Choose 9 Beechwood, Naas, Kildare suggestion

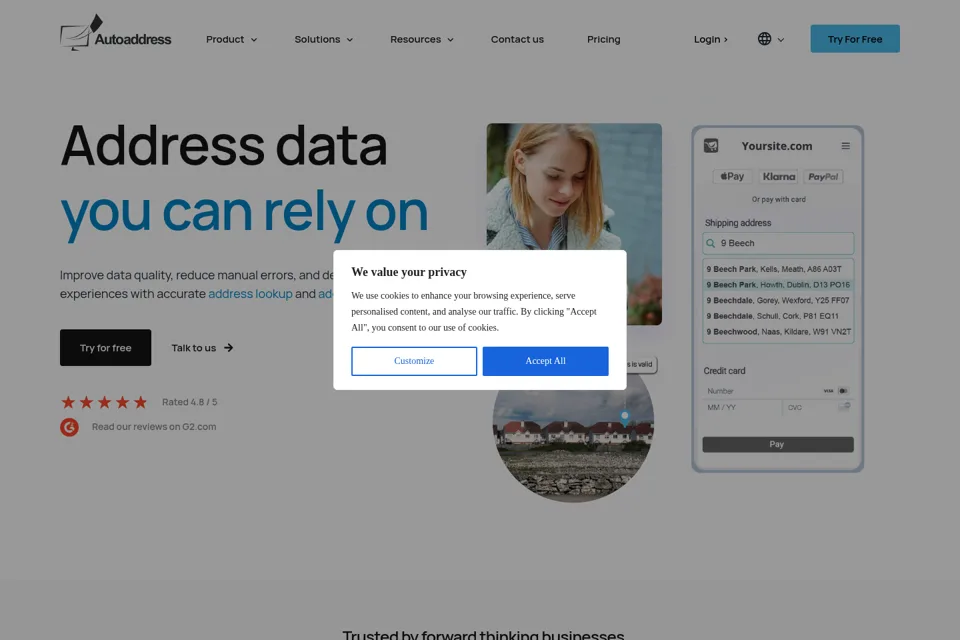pos(778,331)
